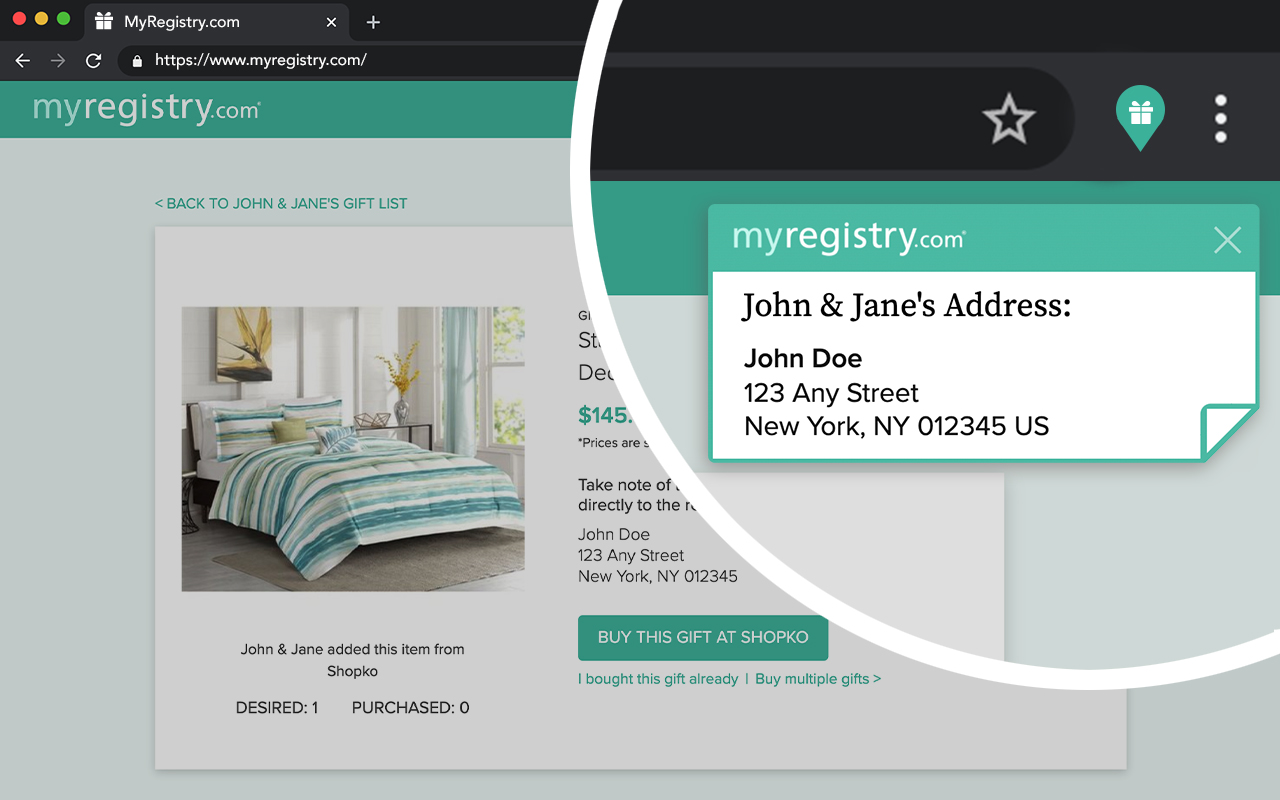
Task: Select the MyRegistry.com browser tab
Action: pos(217,22)
